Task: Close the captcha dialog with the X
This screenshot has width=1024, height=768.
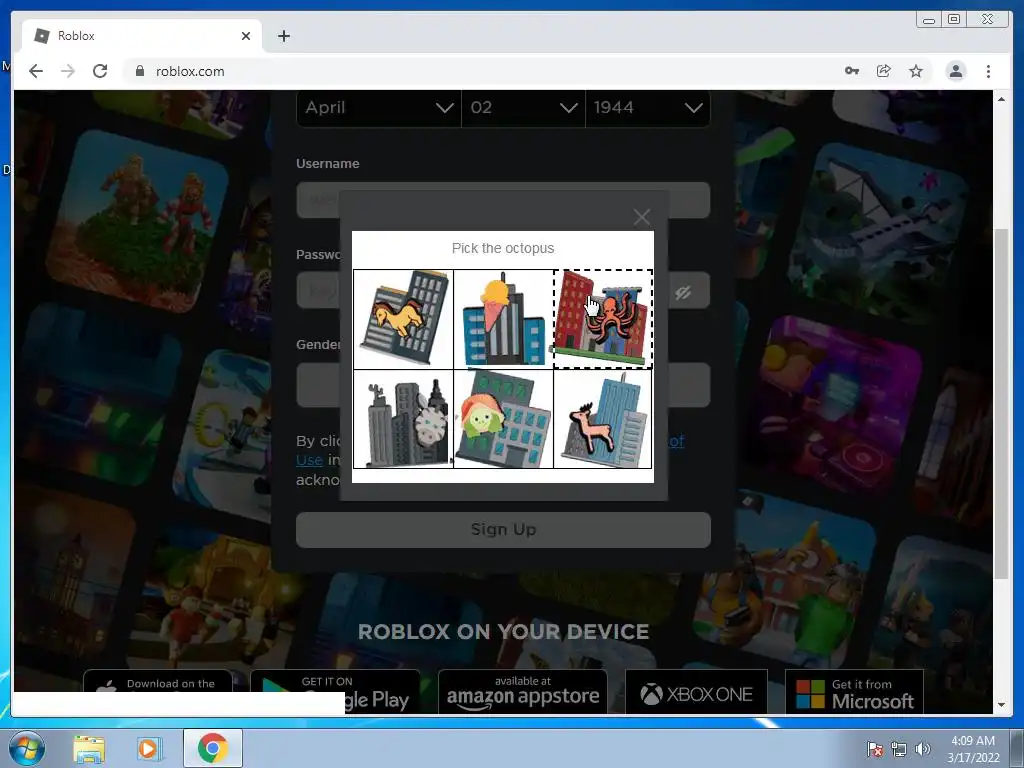Action: (641, 217)
